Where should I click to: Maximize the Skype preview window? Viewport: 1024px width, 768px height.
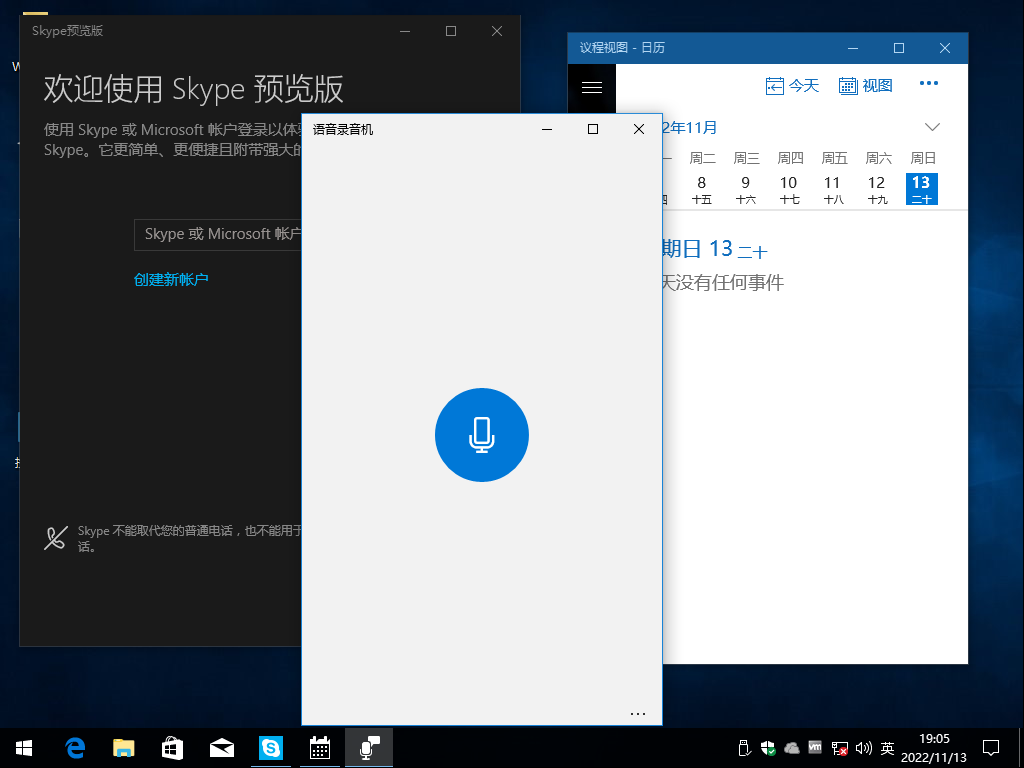pos(451,31)
